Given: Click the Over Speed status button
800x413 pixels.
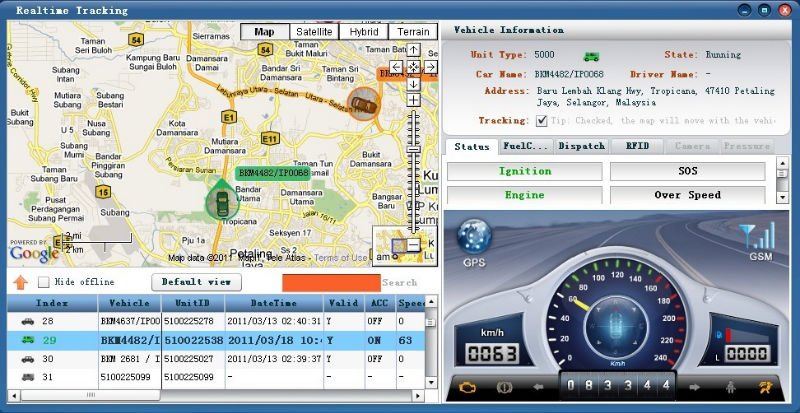Looking at the screenshot, I should [x=687, y=195].
